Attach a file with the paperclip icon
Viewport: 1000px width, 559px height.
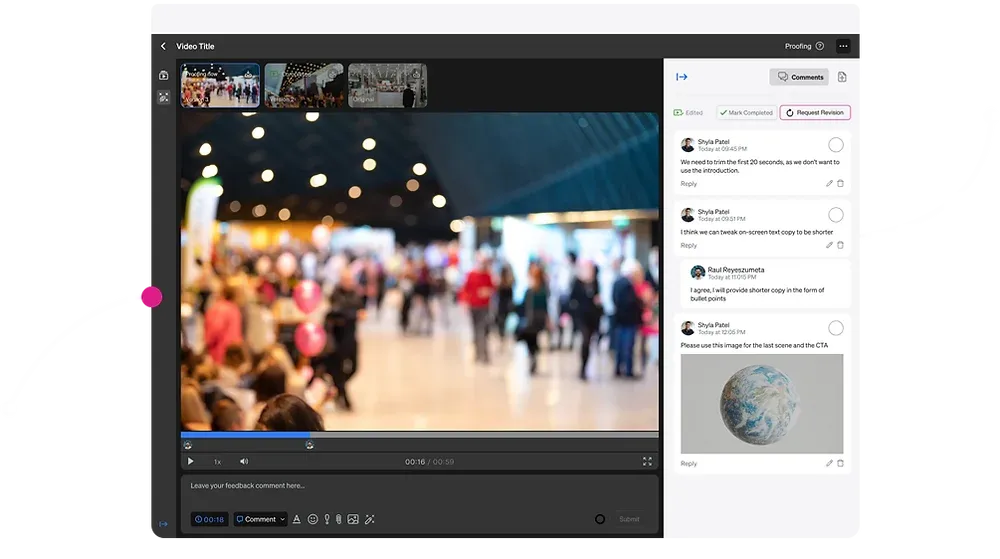339,519
